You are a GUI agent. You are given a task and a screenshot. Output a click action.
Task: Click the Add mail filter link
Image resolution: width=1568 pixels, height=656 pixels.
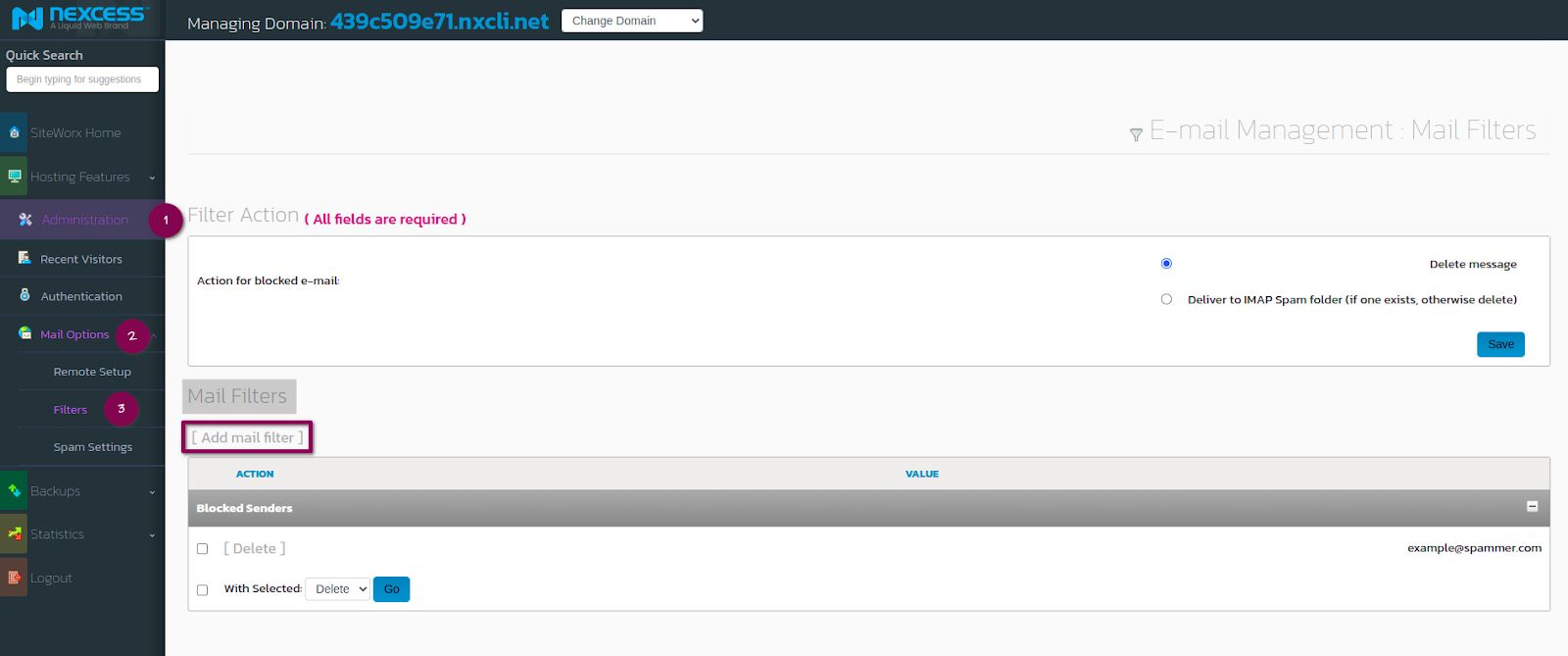[247, 437]
